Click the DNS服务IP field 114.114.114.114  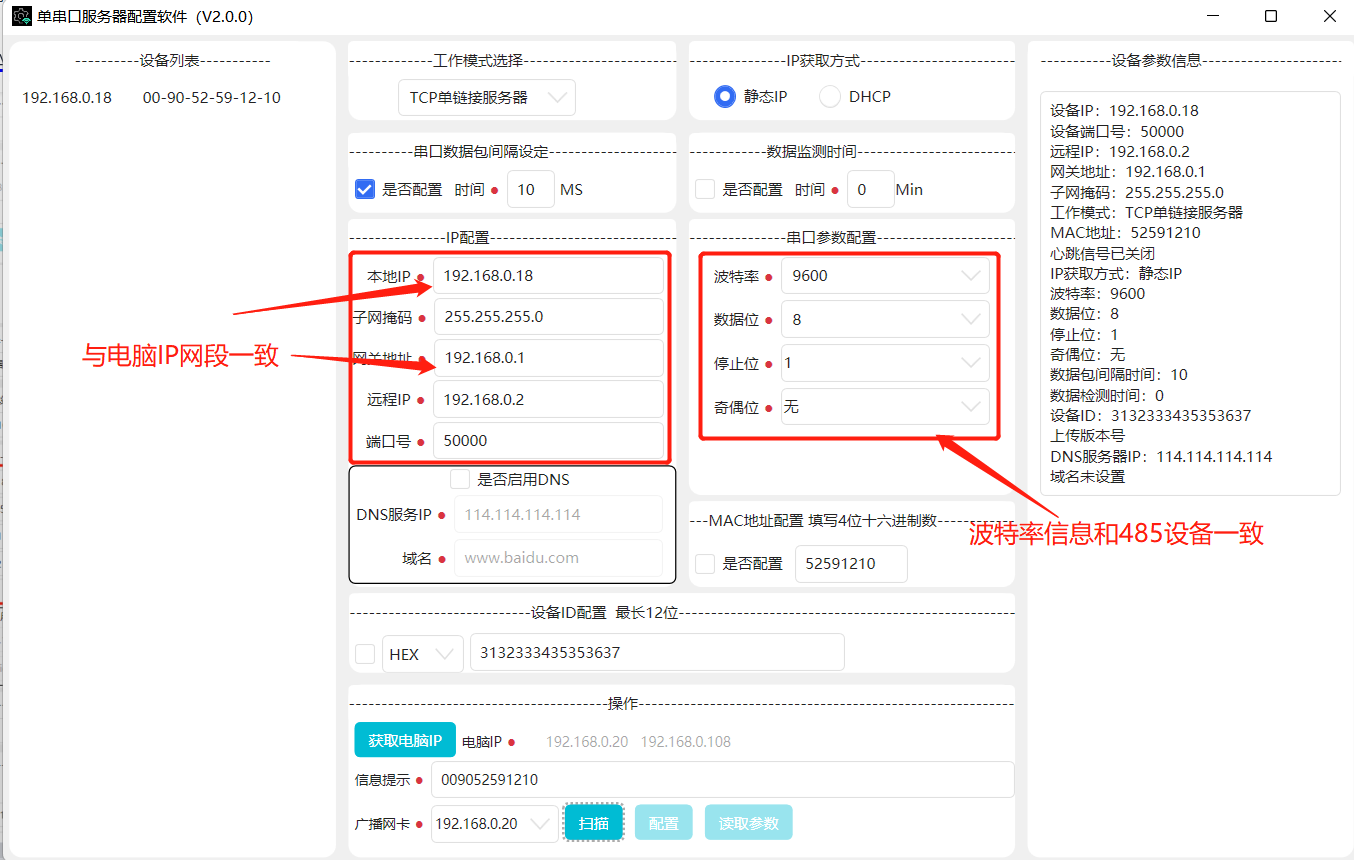558,514
